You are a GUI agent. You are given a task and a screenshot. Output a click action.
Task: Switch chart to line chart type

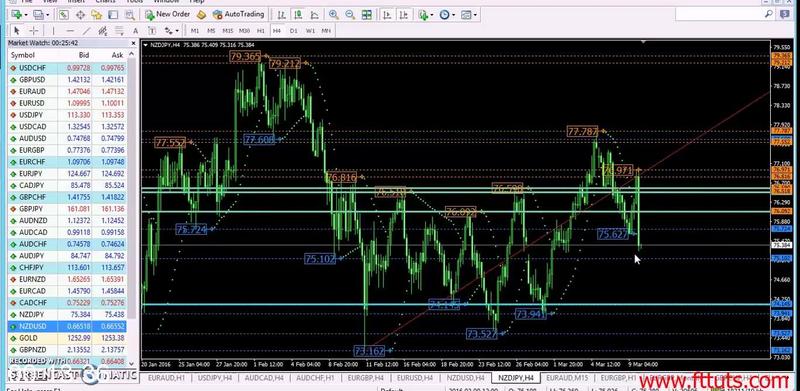click(315, 15)
